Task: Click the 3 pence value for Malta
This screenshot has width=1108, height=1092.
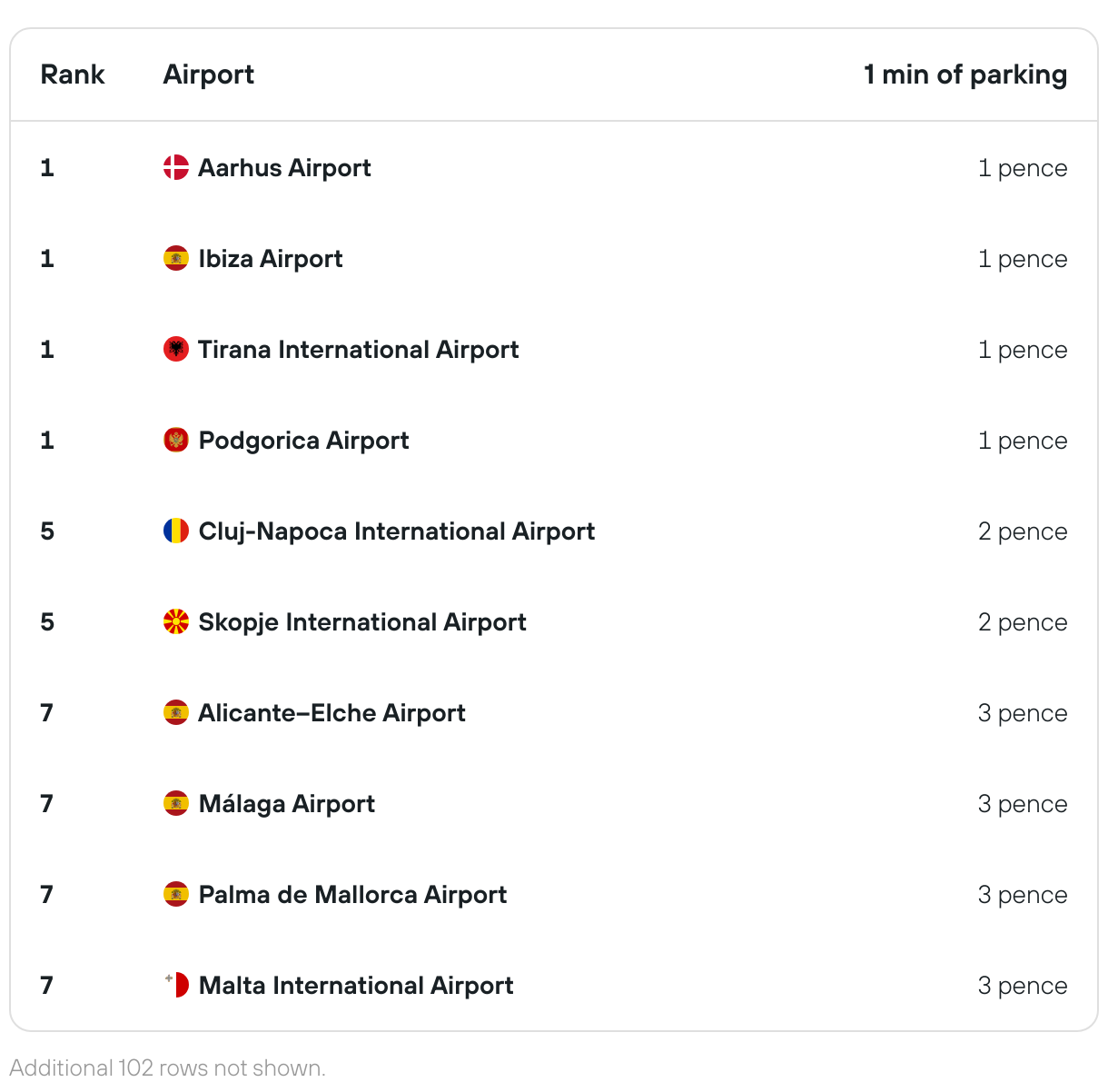Action: coord(1022,986)
